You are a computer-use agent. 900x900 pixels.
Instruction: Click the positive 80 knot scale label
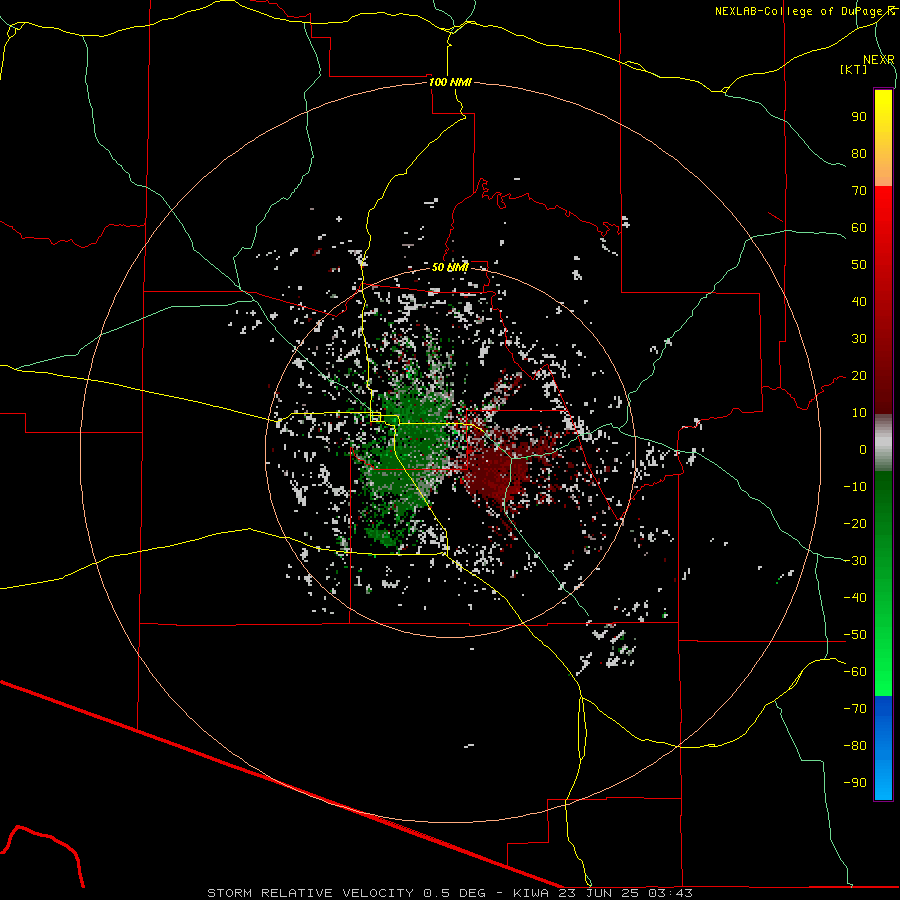pos(859,154)
